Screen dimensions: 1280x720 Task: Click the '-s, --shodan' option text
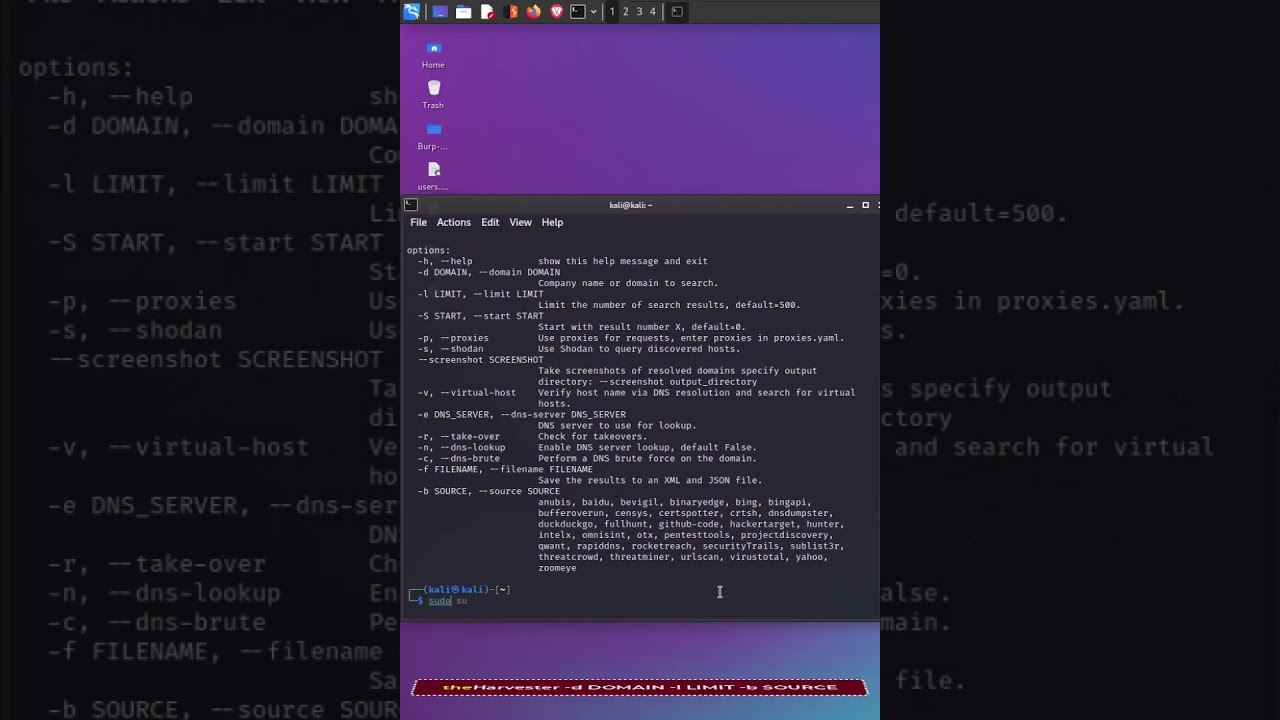pos(451,349)
